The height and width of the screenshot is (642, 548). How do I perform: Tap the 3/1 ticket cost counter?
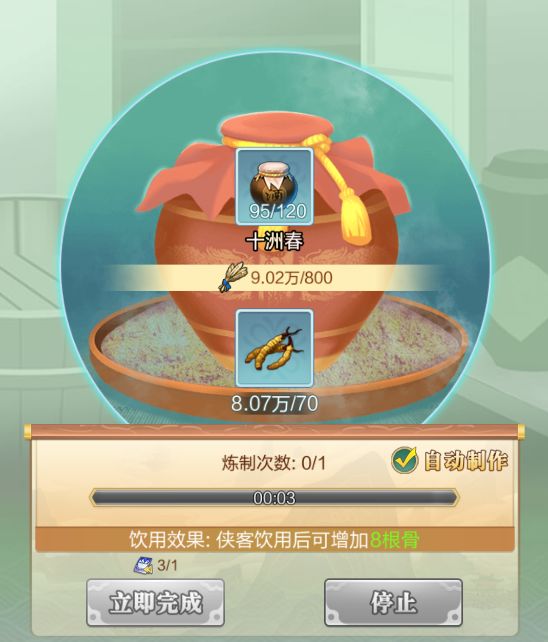[168, 566]
